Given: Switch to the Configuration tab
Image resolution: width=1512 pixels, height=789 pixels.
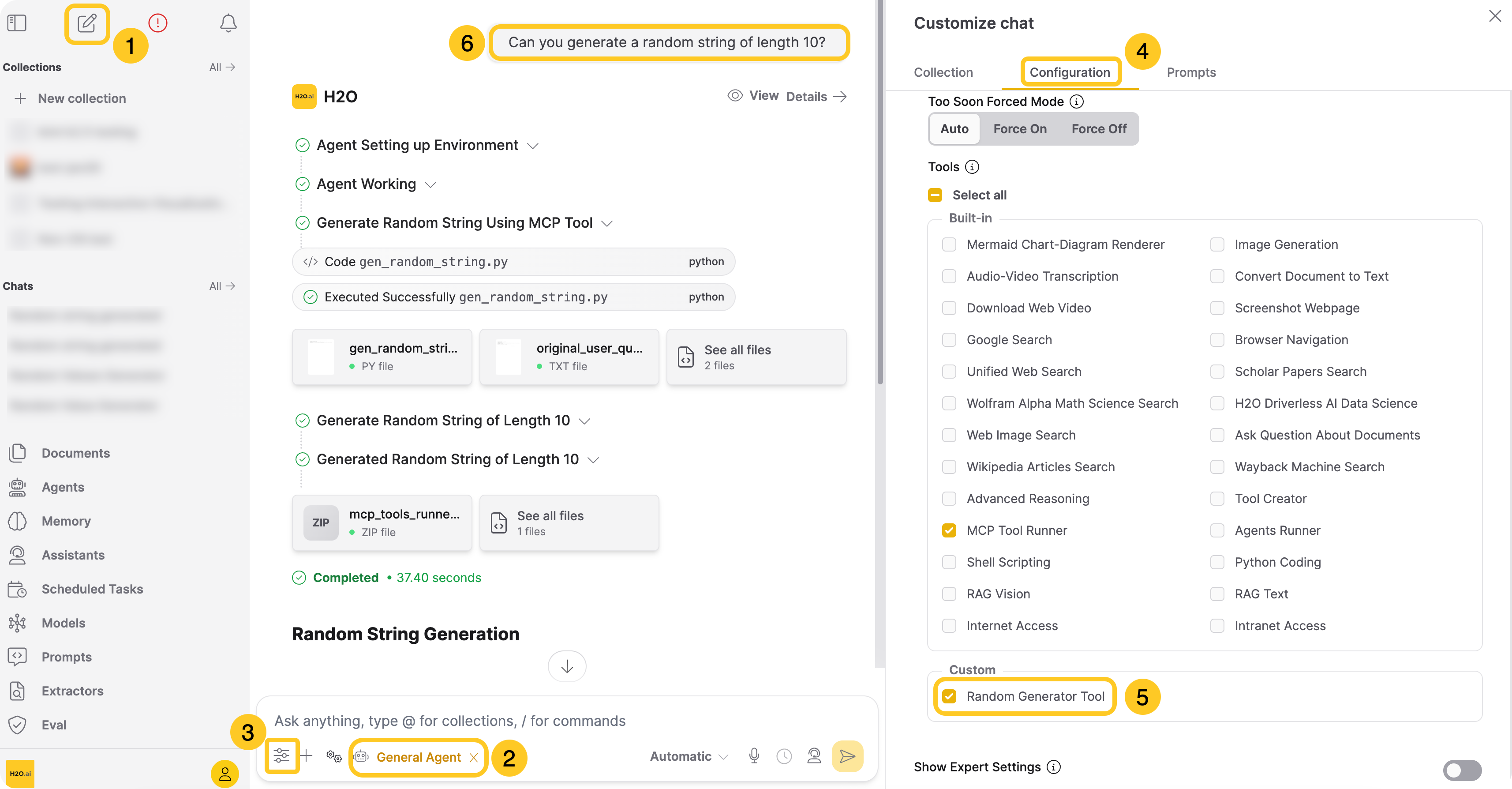Looking at the screenshot, I should [x=1070, y=72].
